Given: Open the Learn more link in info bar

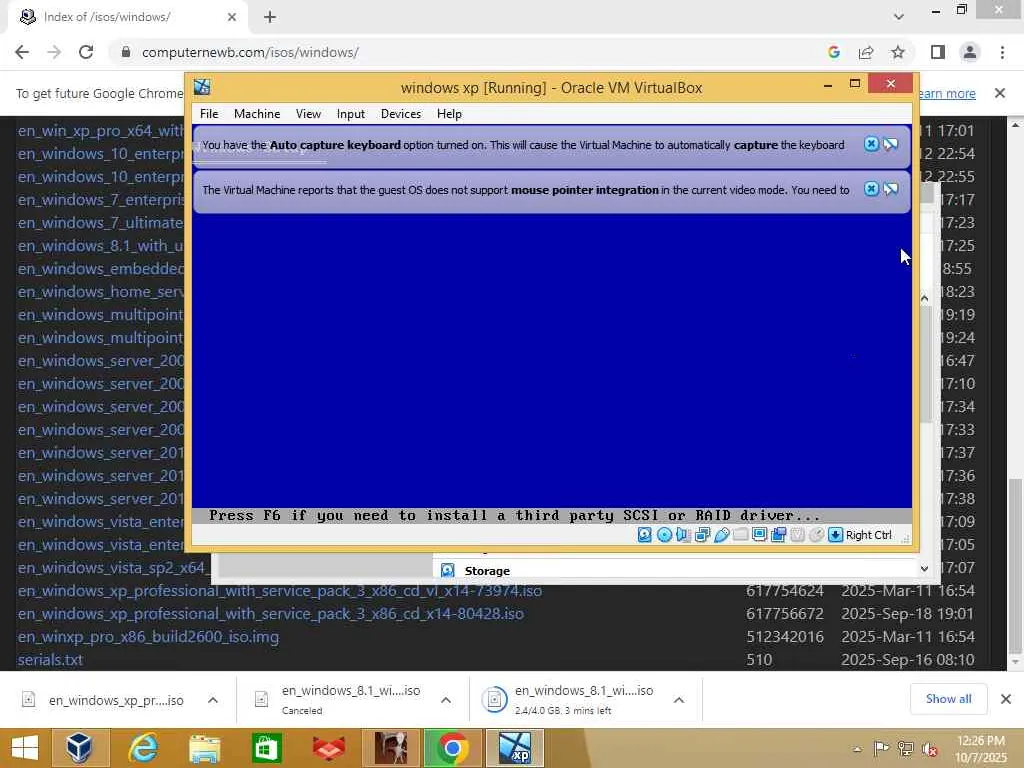Looking at the screenshot, I should (946, 93).
